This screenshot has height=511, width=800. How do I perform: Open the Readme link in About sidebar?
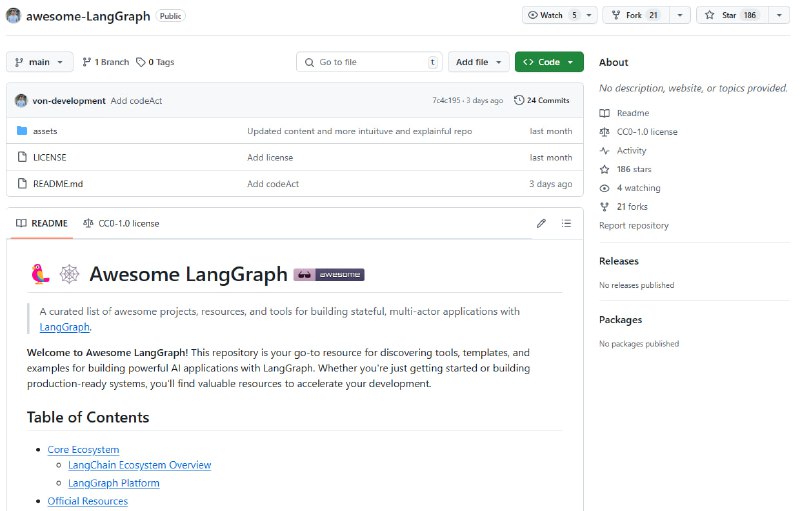633,113
